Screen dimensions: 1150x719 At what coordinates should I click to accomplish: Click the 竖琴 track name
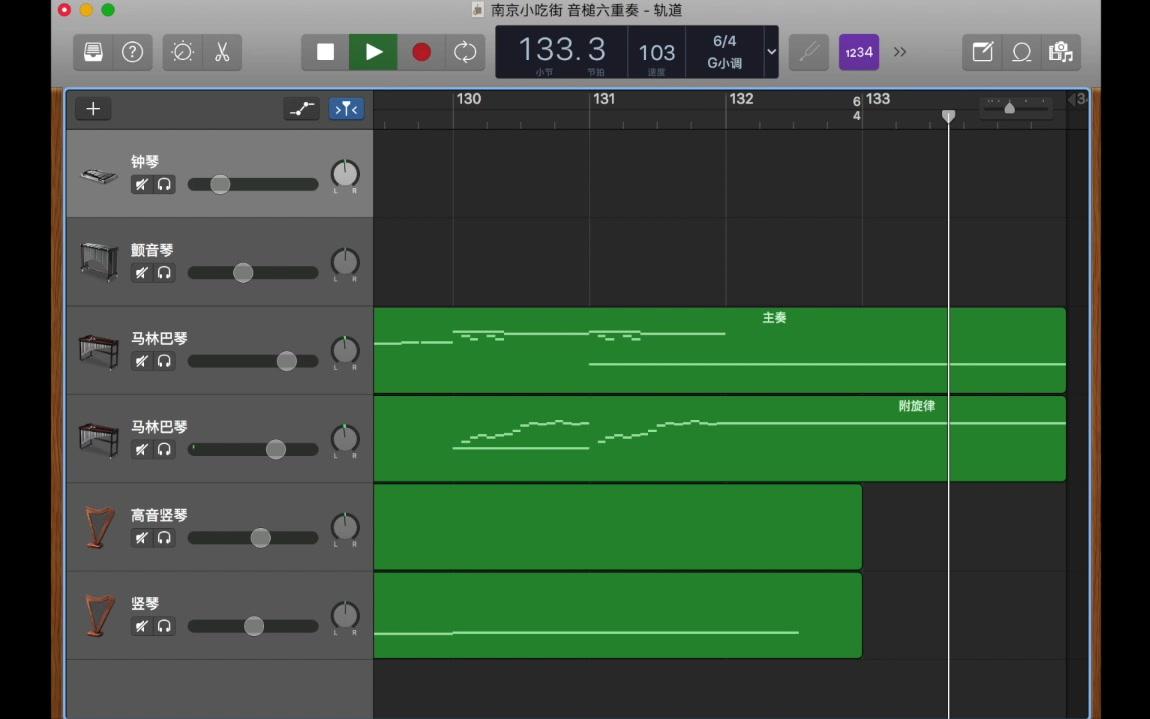[145, 603]
